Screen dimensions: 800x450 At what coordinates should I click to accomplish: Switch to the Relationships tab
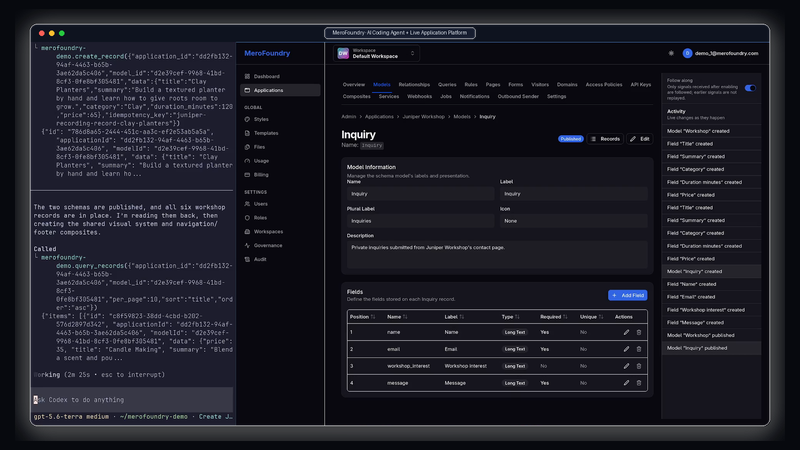point(414,85)
